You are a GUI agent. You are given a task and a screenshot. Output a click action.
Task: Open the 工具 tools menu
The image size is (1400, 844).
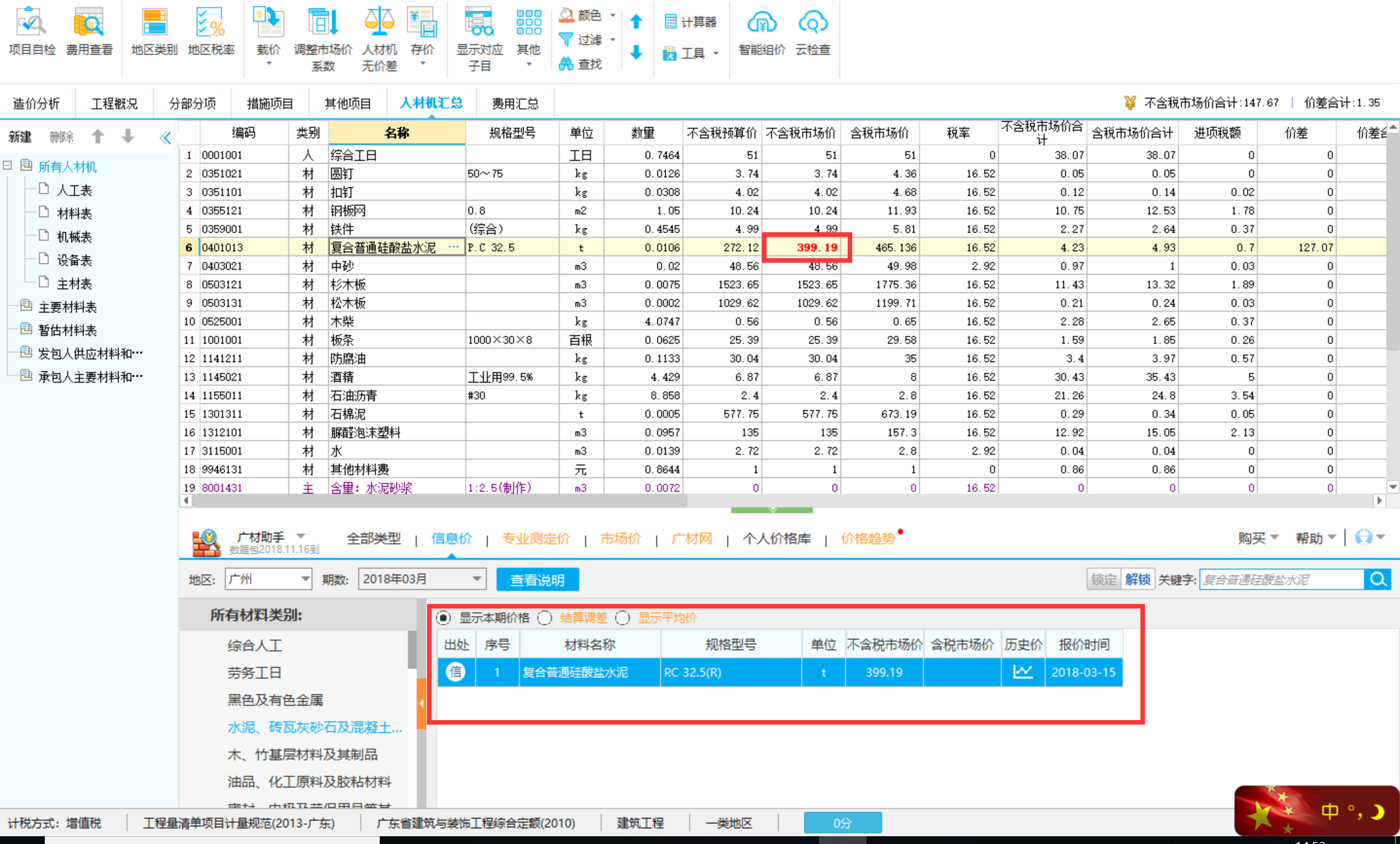click(691, 53)
